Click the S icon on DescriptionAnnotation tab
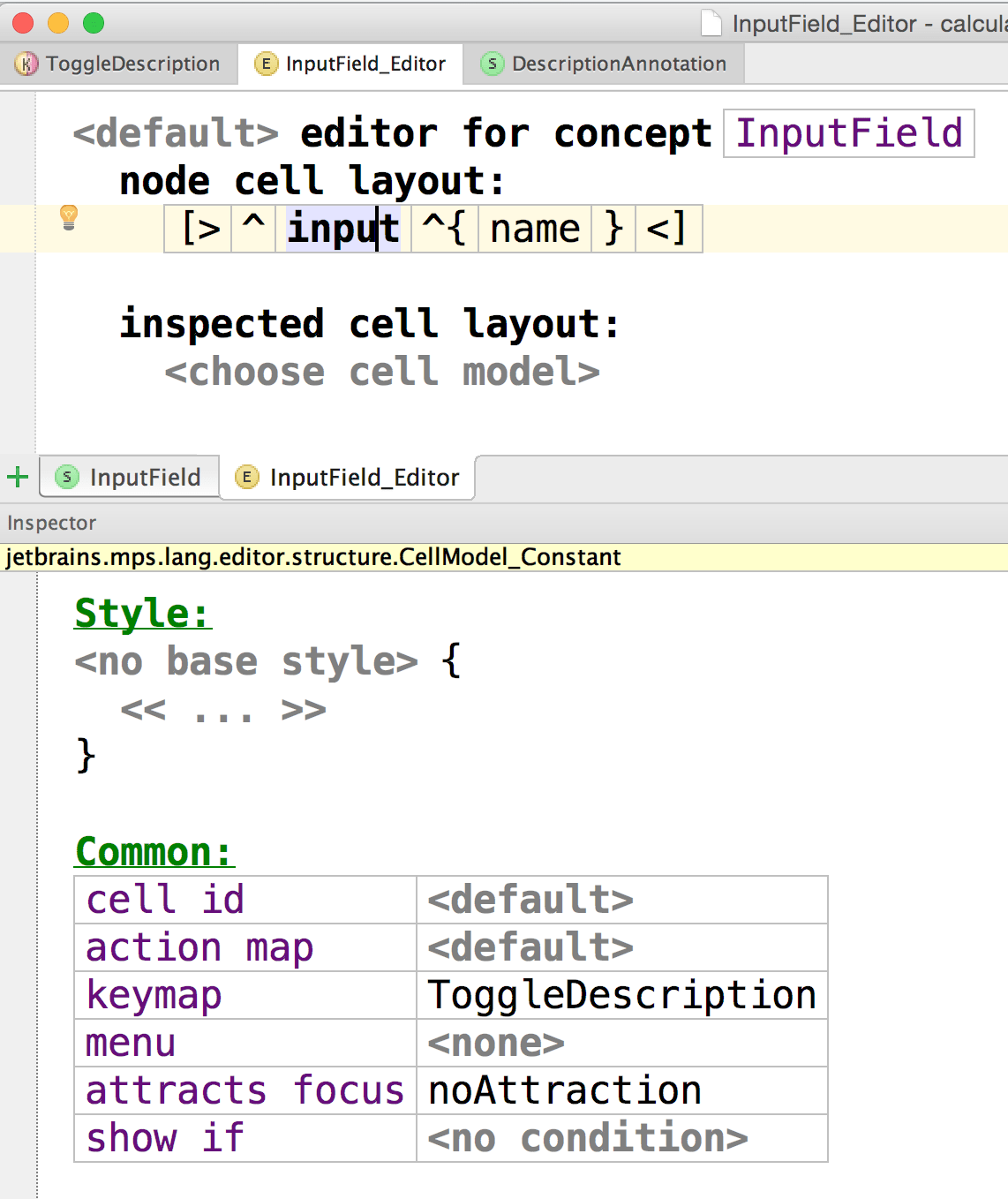Viewport: 1008px width, 1199px height. [492, 64]
